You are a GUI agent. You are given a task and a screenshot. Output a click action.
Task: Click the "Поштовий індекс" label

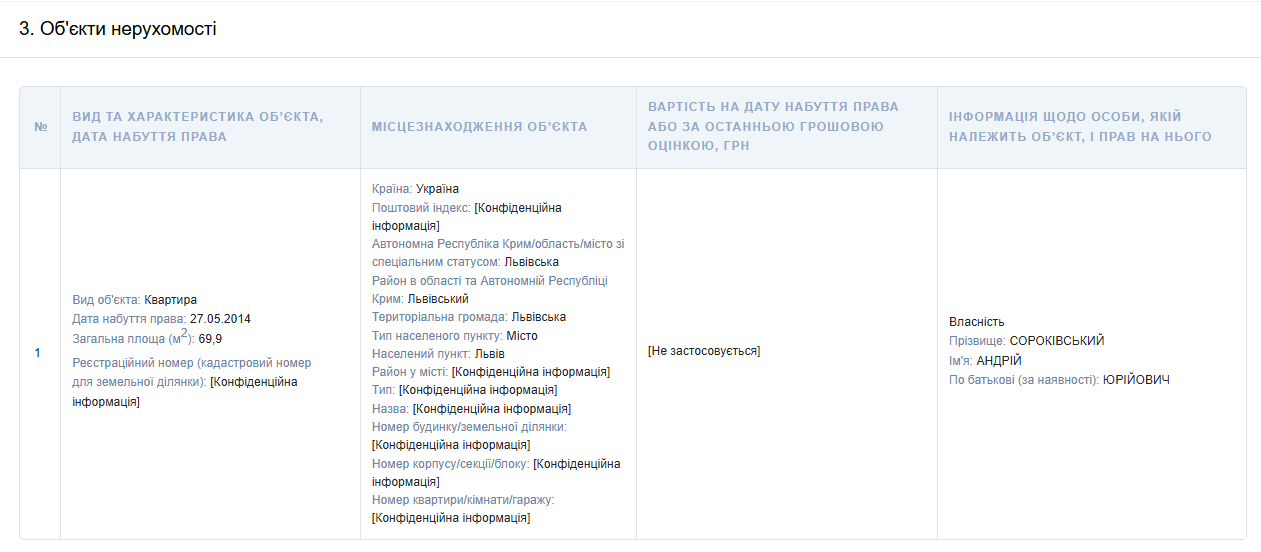[x=420, y=208]
